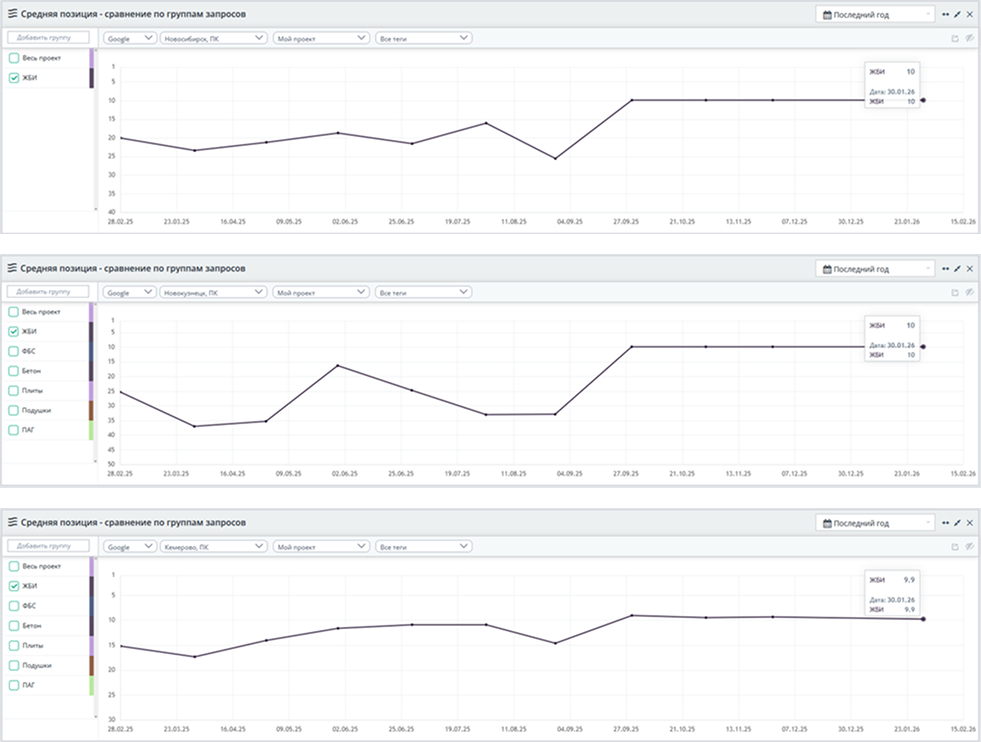981x742 pixels.
Task: Open the Мой проект selector in the Кемерово panel
Action: pyautogui.click(x=321, y=547)
